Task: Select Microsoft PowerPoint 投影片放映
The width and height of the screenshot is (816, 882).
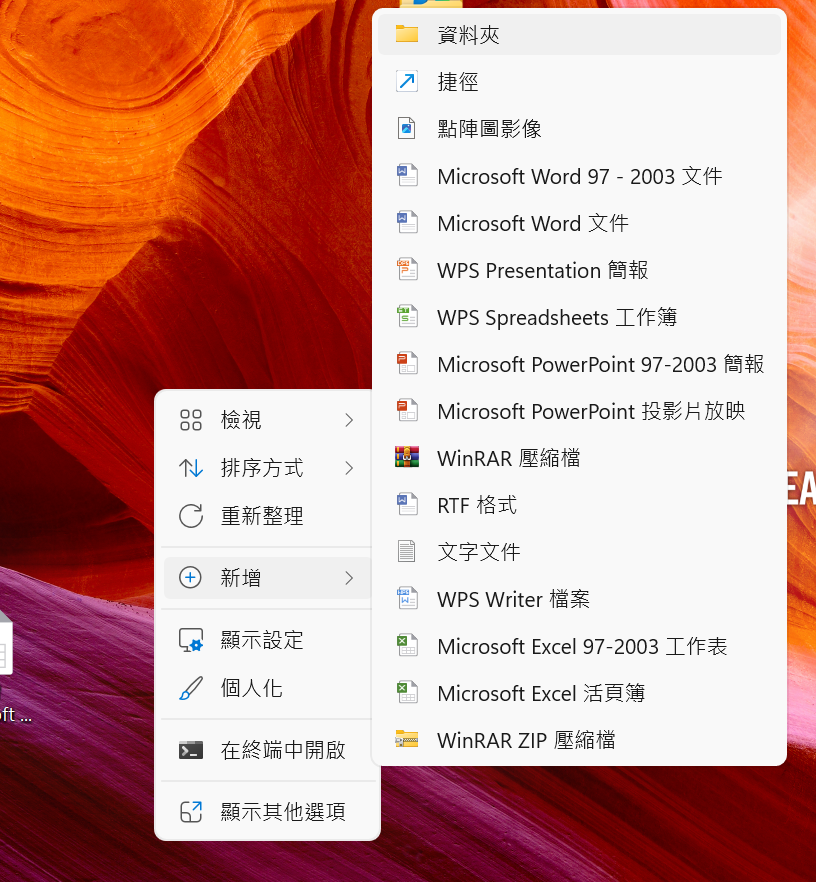Action: pyautogui.click(x=579, y=411)
